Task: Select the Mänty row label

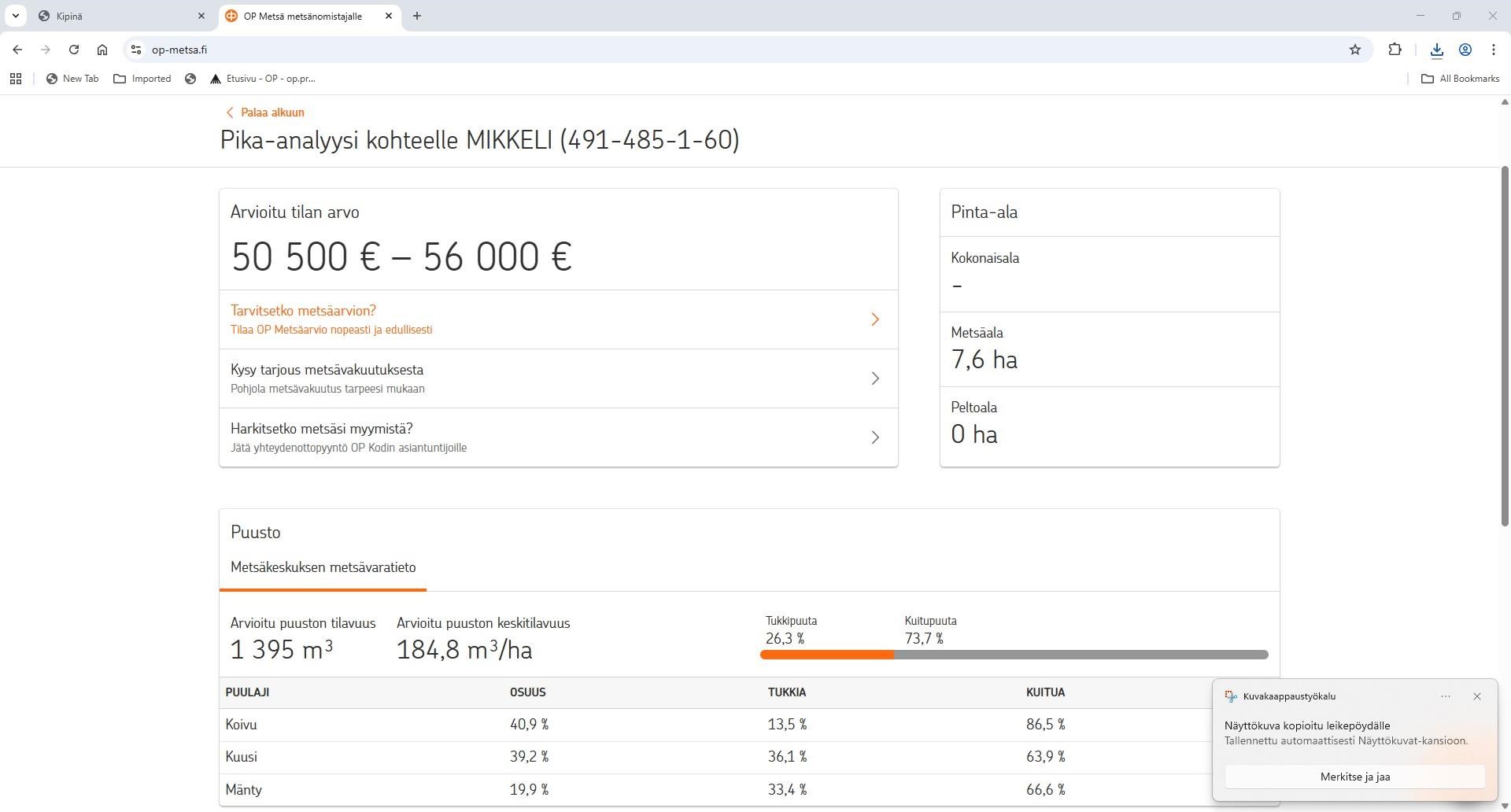Action: pyautogui.click(x=243, y=790)
